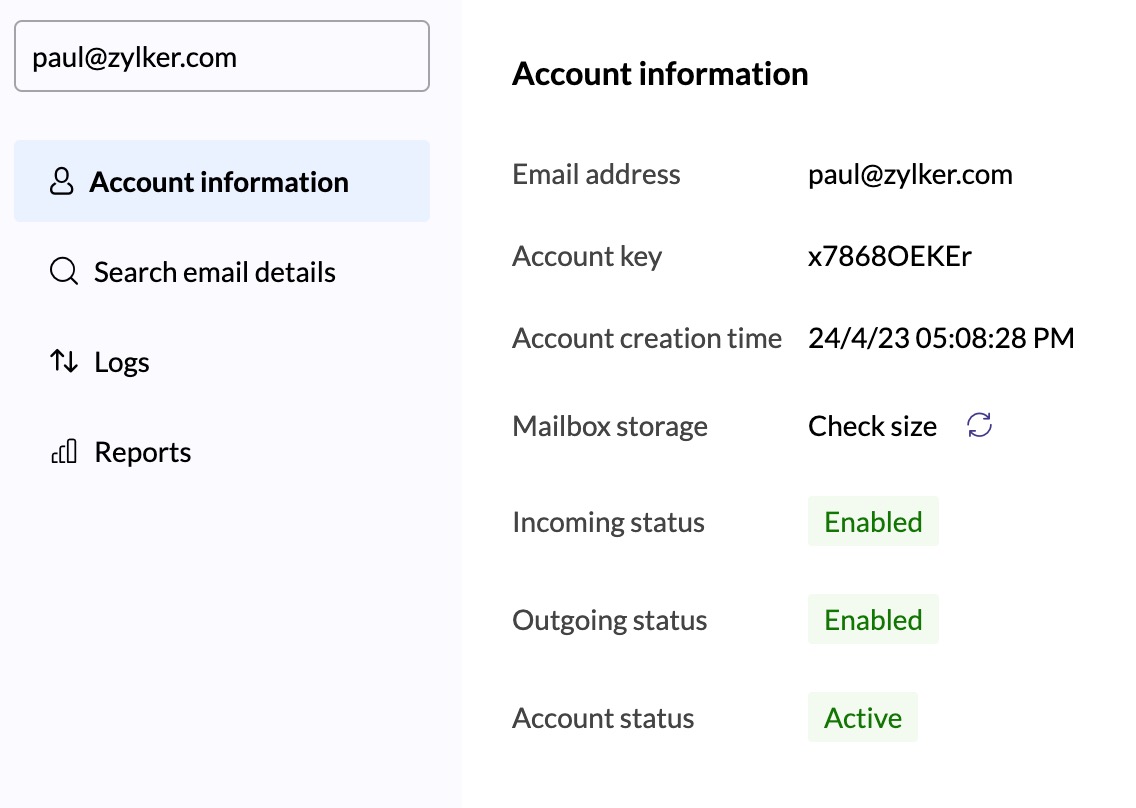Open the Reports section
The height and width of the screenshot is (808, 1136).
click(x=142, y=452)
